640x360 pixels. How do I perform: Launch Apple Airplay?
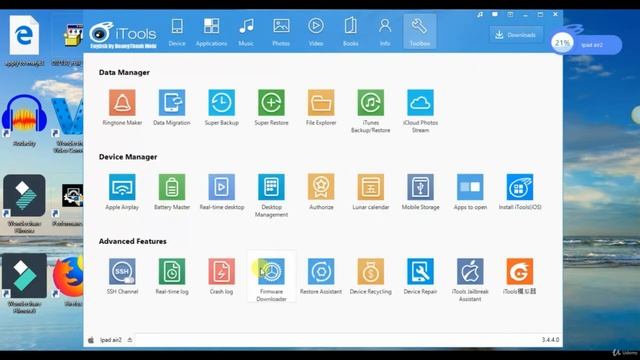pyautogui.click(x=122, y=187)
